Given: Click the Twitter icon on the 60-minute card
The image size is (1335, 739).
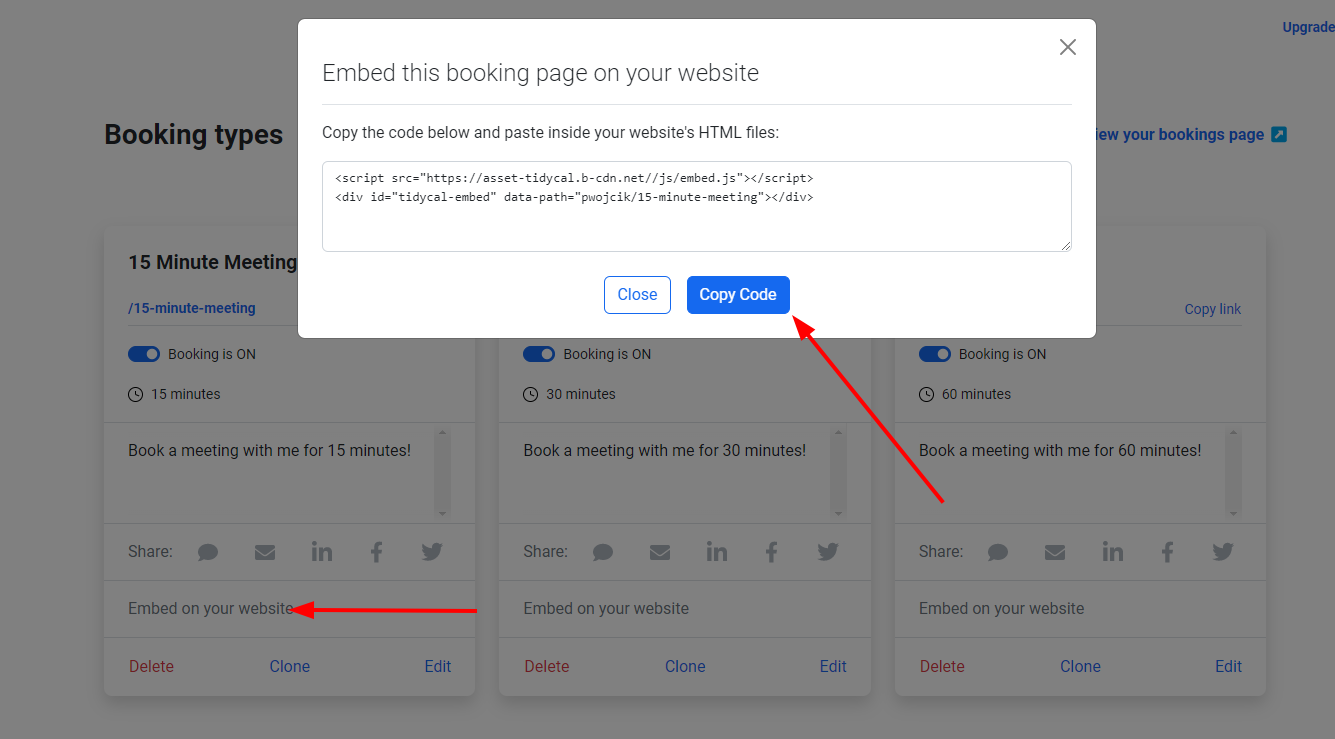Looking at the screenshot, I should coord(1222,552).
